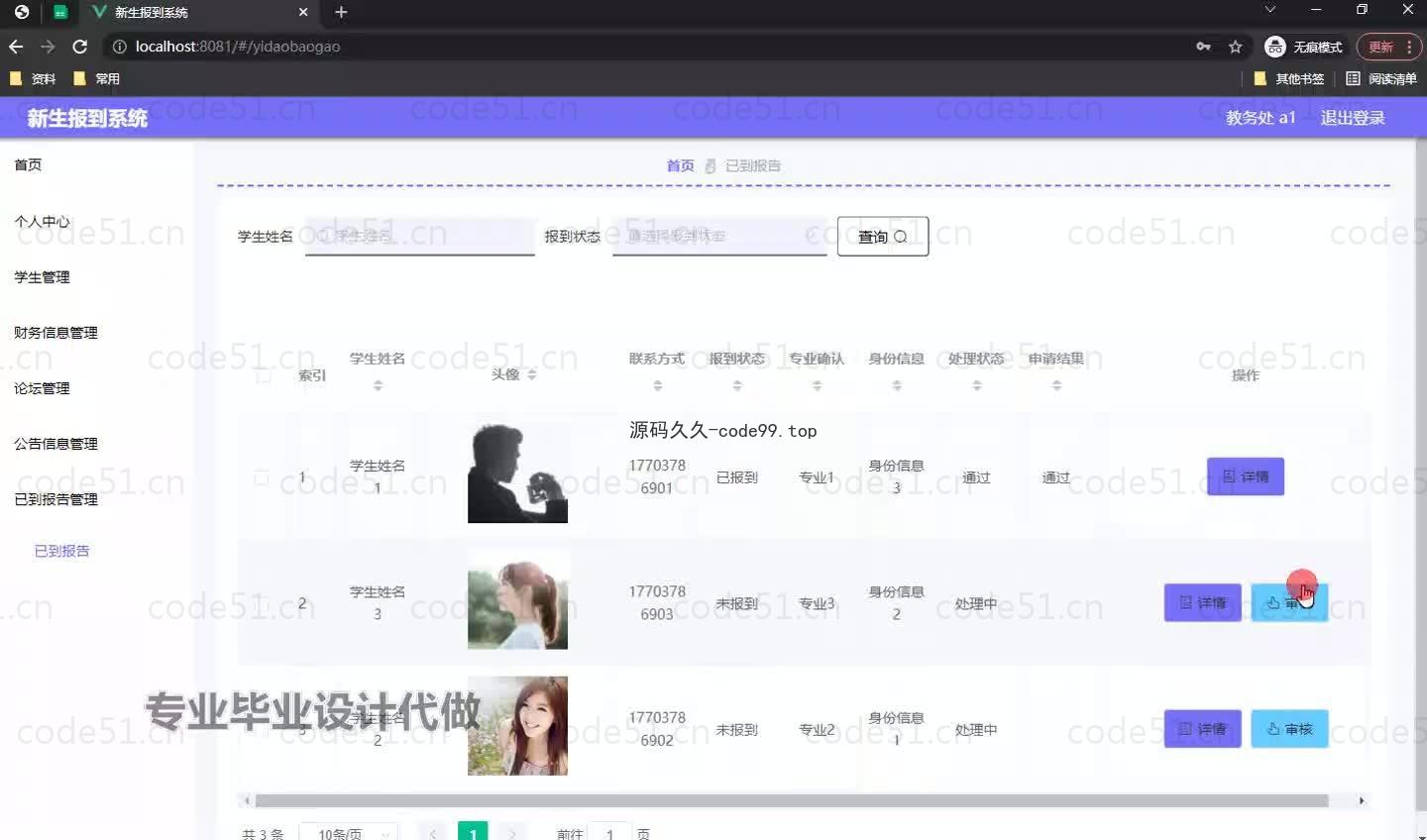Screen dimensions: 1427x840
Task: Click the 查询 search button
Action: (883, 237)
